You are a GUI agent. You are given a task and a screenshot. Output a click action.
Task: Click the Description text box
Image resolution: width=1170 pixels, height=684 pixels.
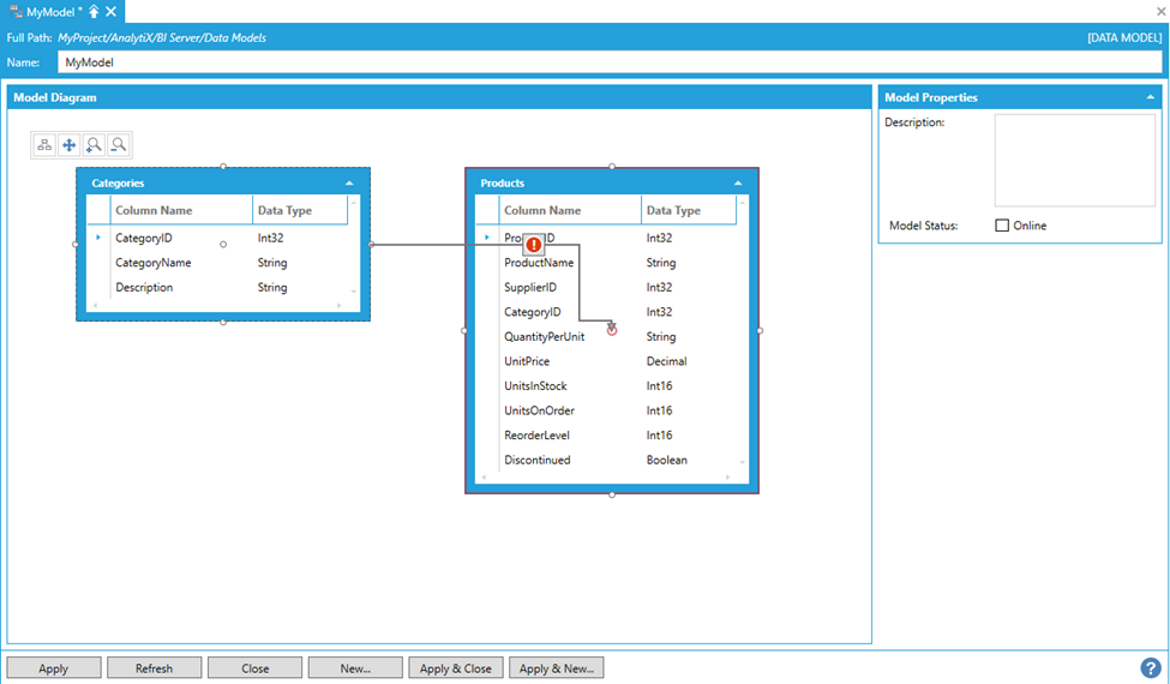1074,160
